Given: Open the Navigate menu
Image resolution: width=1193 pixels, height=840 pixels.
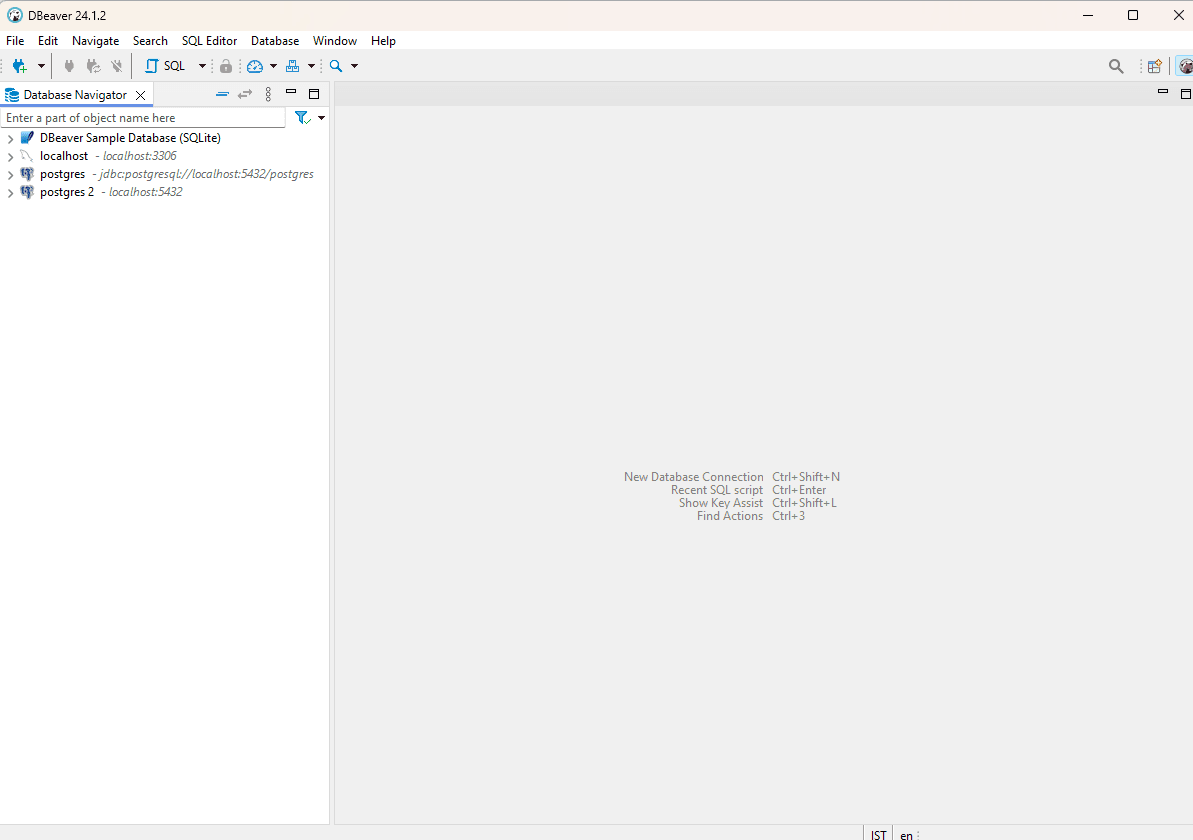Looking at the screenshot, I should tap(95, 41).
